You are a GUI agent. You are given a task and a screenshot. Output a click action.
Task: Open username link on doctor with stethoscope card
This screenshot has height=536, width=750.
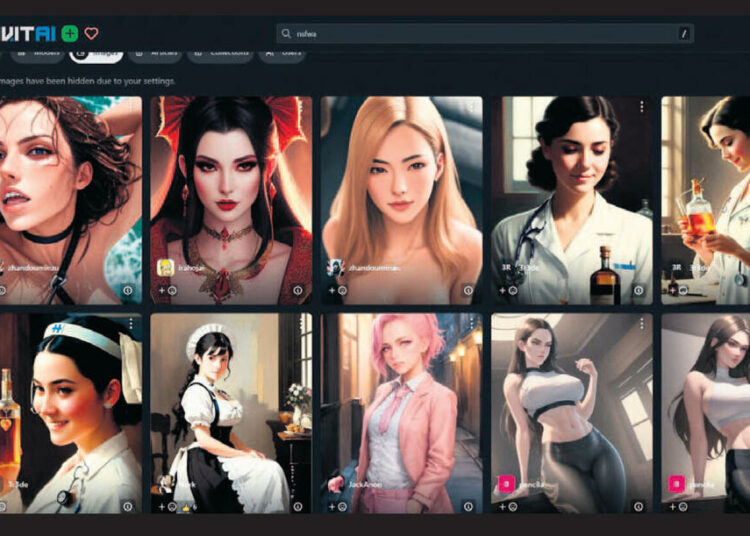click(529, 268)
